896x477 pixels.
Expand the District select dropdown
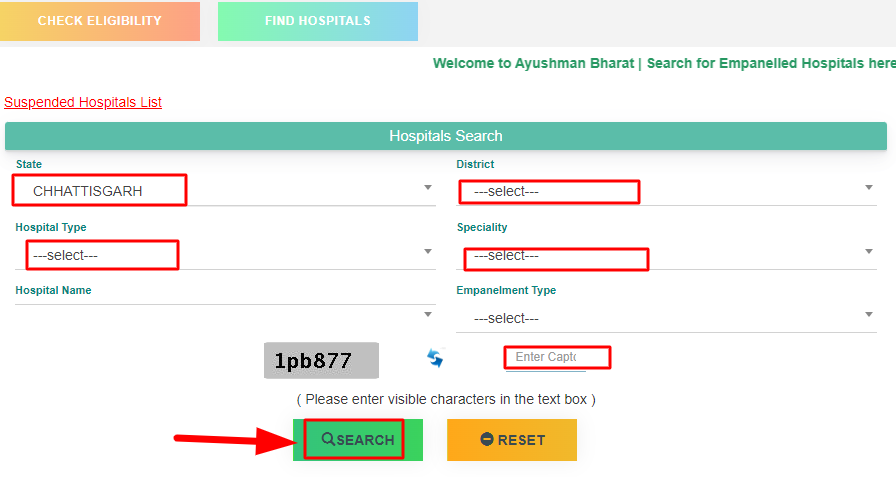tap(666, 191)
